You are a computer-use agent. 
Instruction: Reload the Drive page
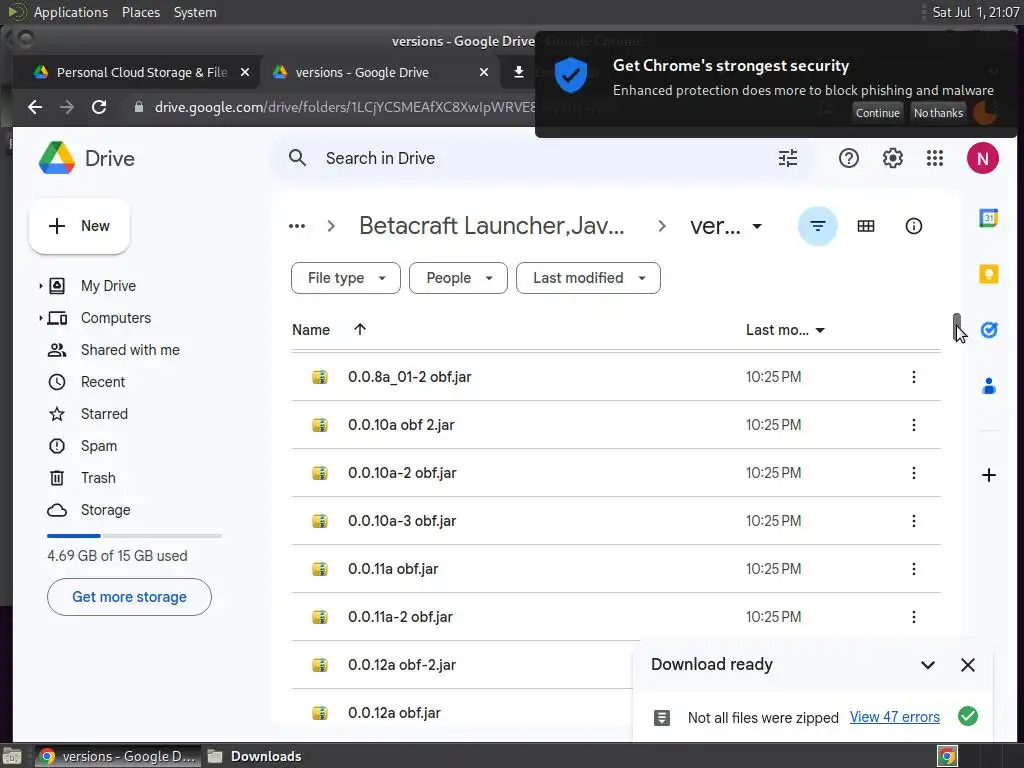point(99,107)
